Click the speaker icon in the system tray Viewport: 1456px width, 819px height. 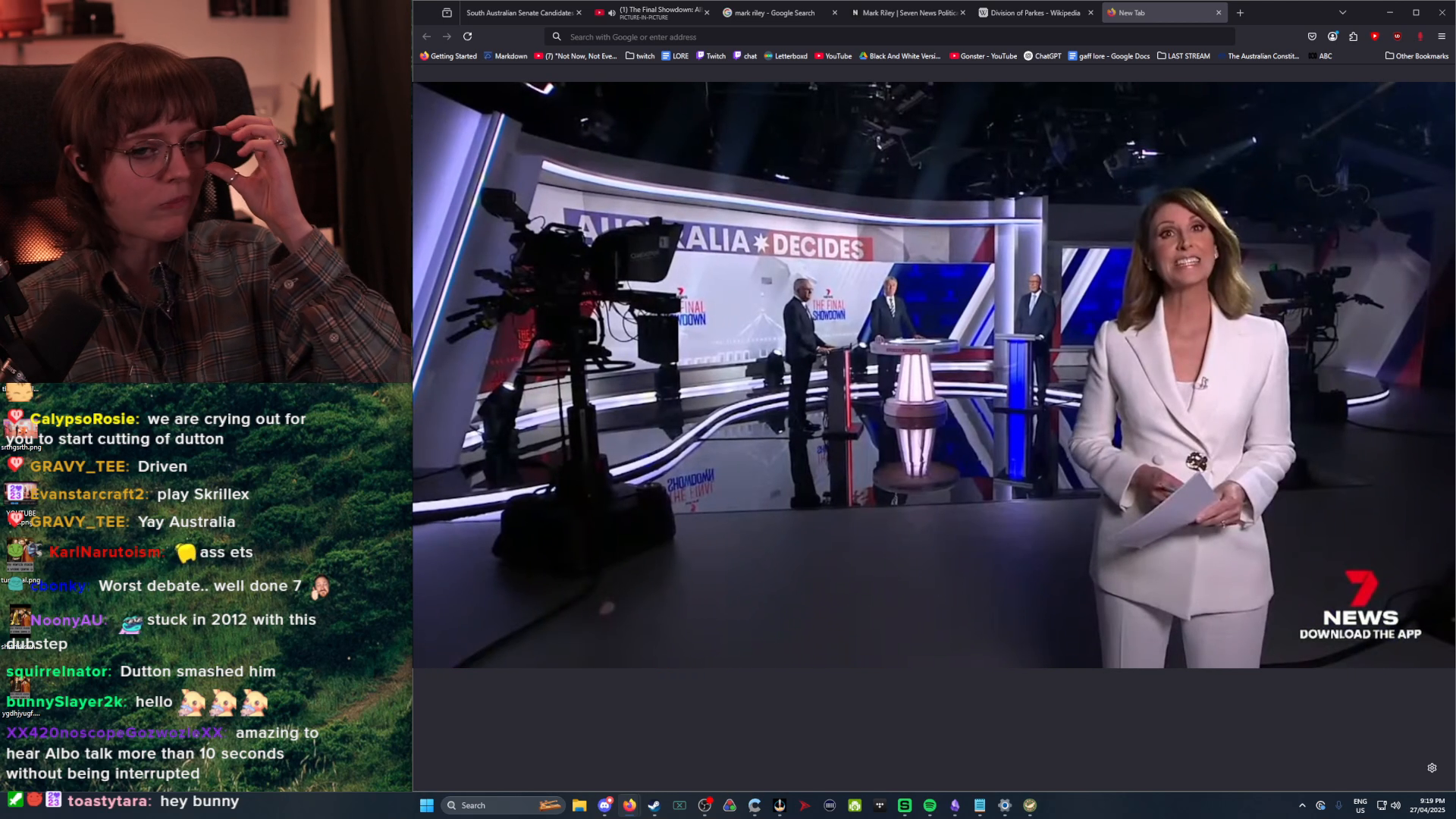(1395, 805)
